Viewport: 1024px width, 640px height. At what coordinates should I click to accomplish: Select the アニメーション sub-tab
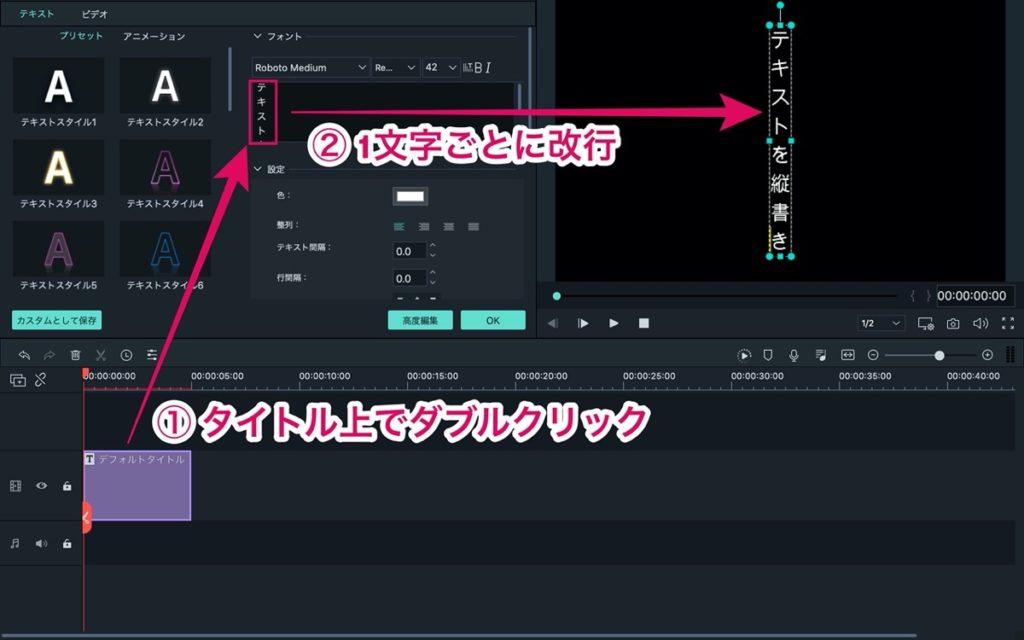pyautogui.click(x=154, y=37)
